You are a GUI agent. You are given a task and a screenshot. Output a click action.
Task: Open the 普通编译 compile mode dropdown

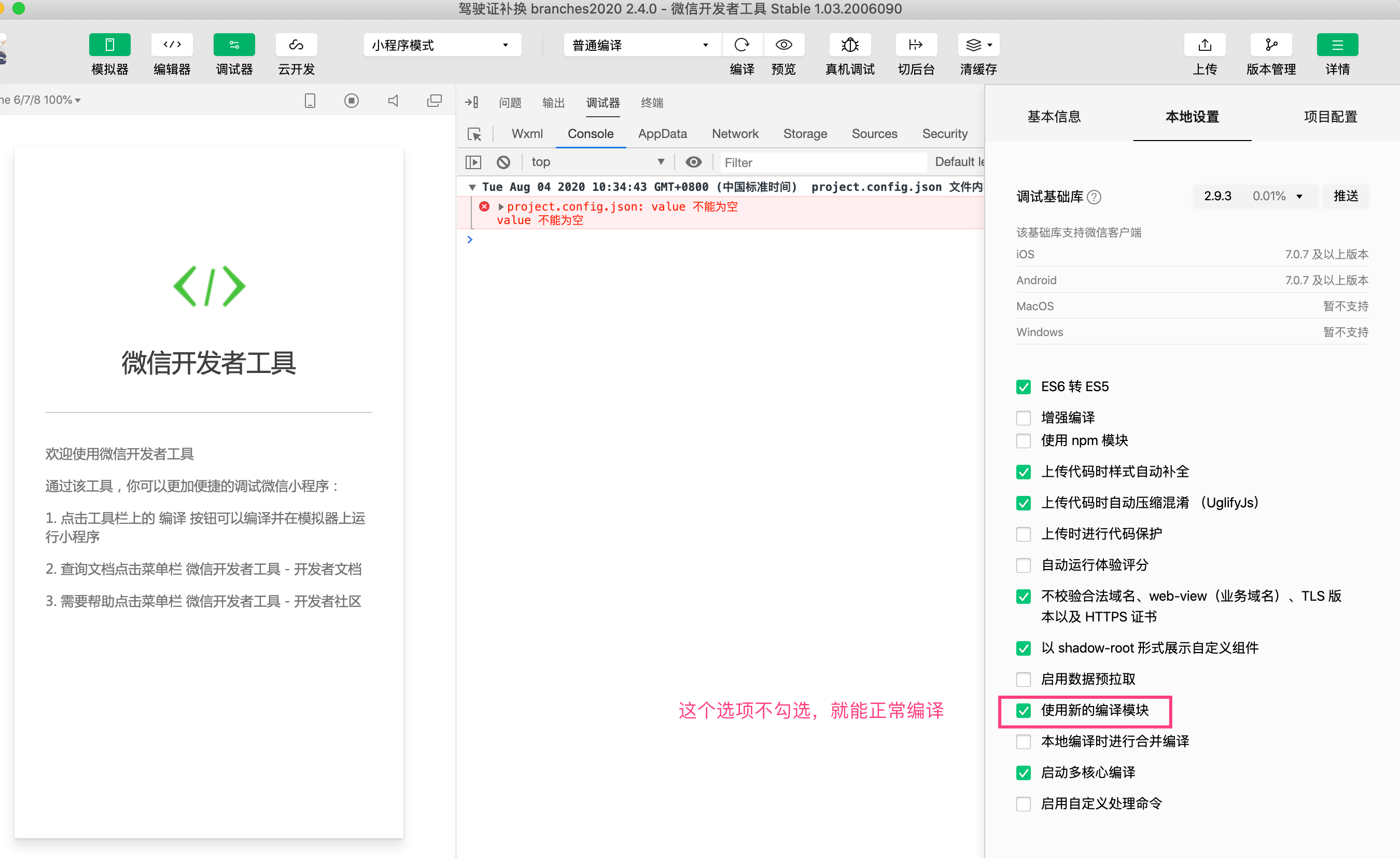point(641,45)
